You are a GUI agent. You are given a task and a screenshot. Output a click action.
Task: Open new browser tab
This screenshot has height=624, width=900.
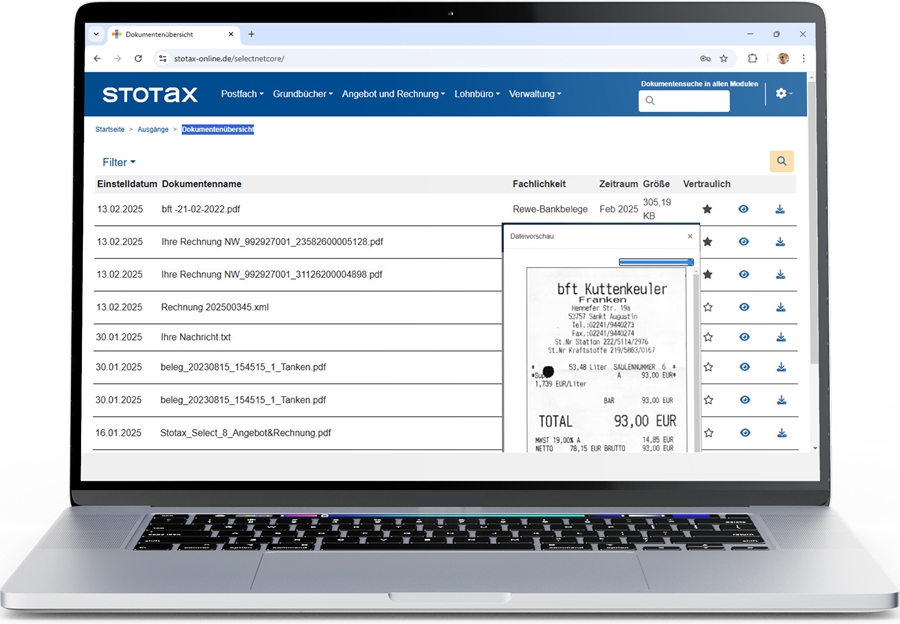coord(251,34)
